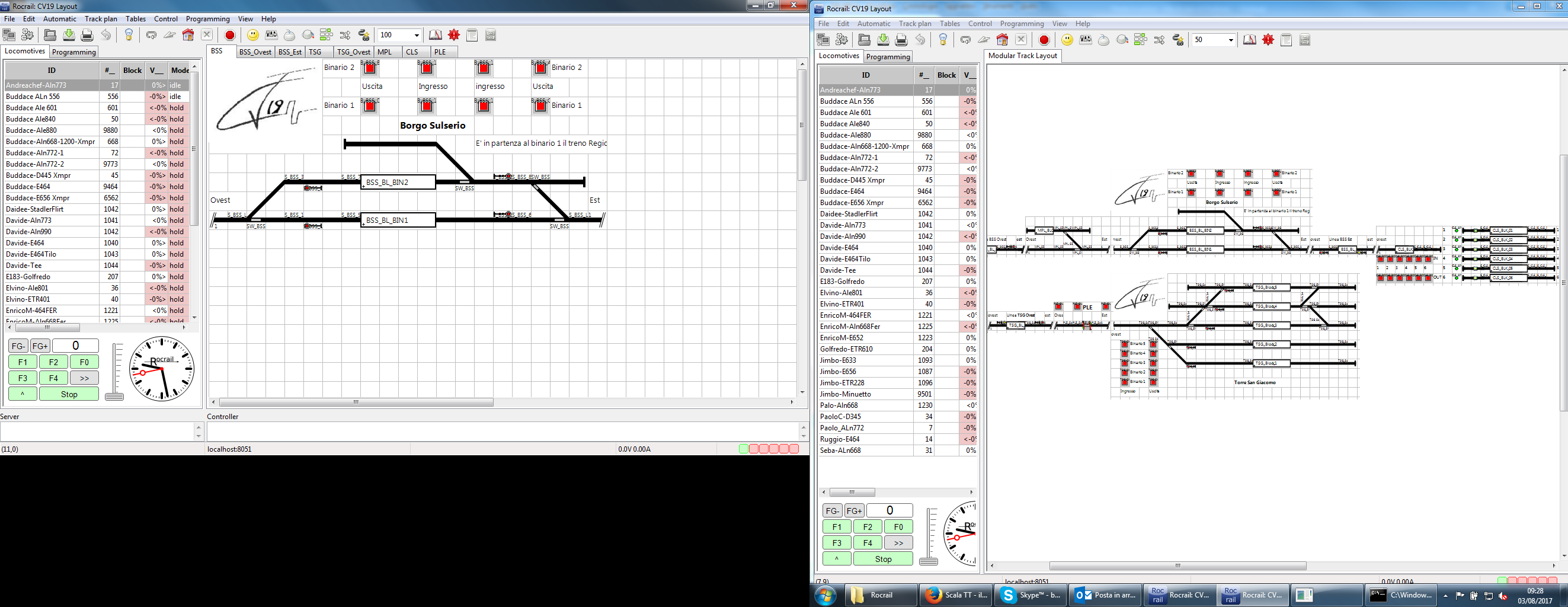Toggle the SW_BSS switch below block BSS_BL_BIN2
The image size is (1568, 607).
pyautogui.click(x=465, y=181)
